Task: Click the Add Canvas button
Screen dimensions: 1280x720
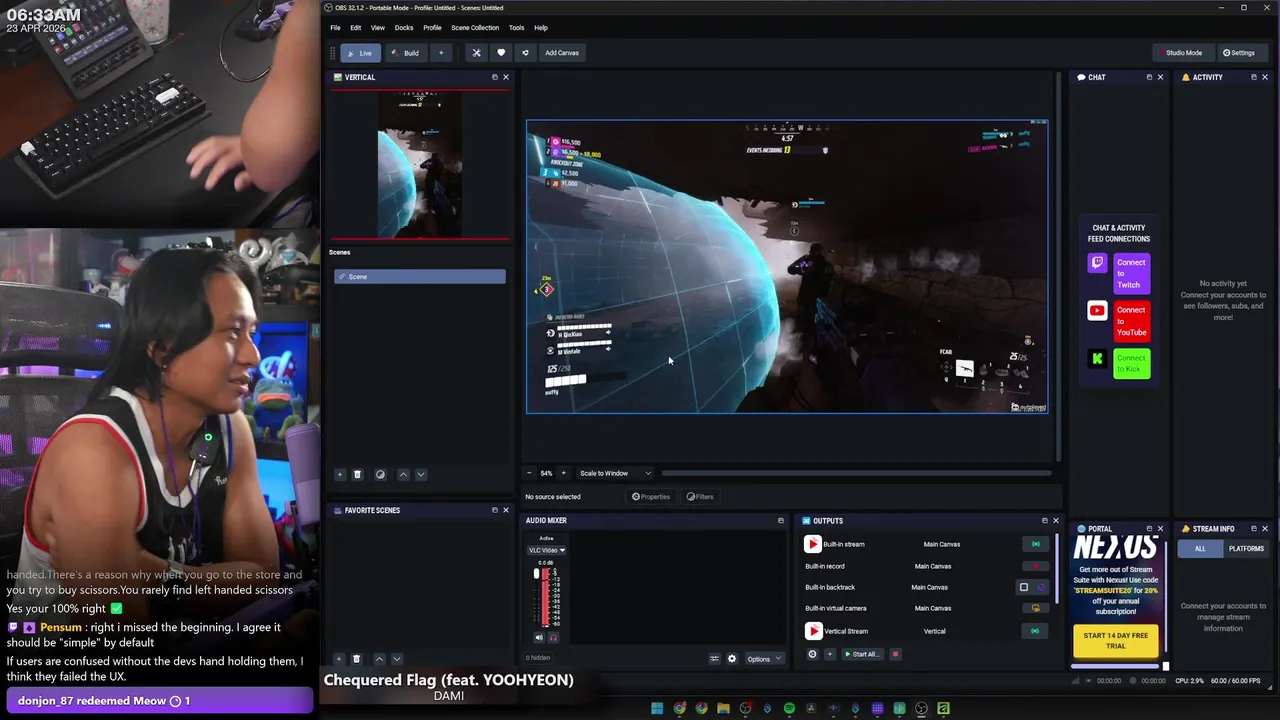Action: [562, 53]
